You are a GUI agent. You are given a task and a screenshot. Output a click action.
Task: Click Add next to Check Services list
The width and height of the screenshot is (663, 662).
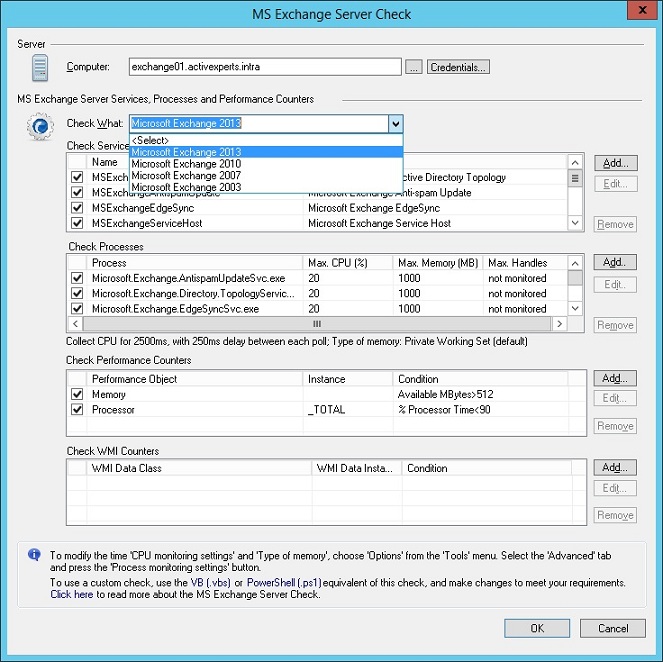616,163
